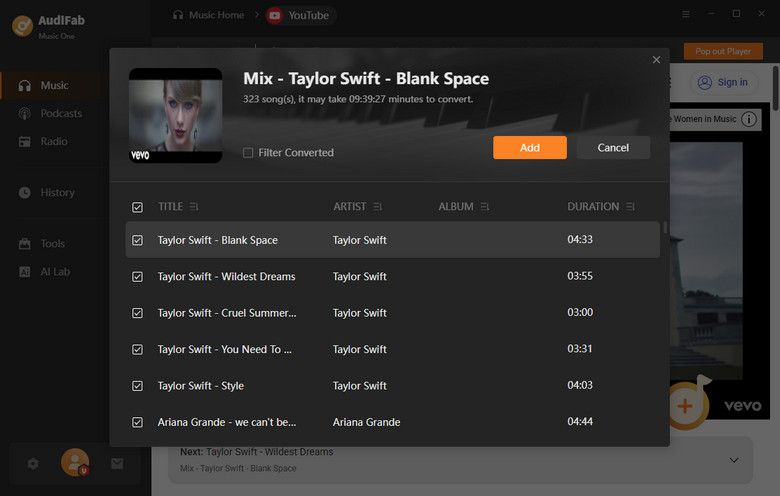The width and height of the screenshot is (780, 496).
Task: Click the song list scrollbar thumb
Action: click(665, 227)
